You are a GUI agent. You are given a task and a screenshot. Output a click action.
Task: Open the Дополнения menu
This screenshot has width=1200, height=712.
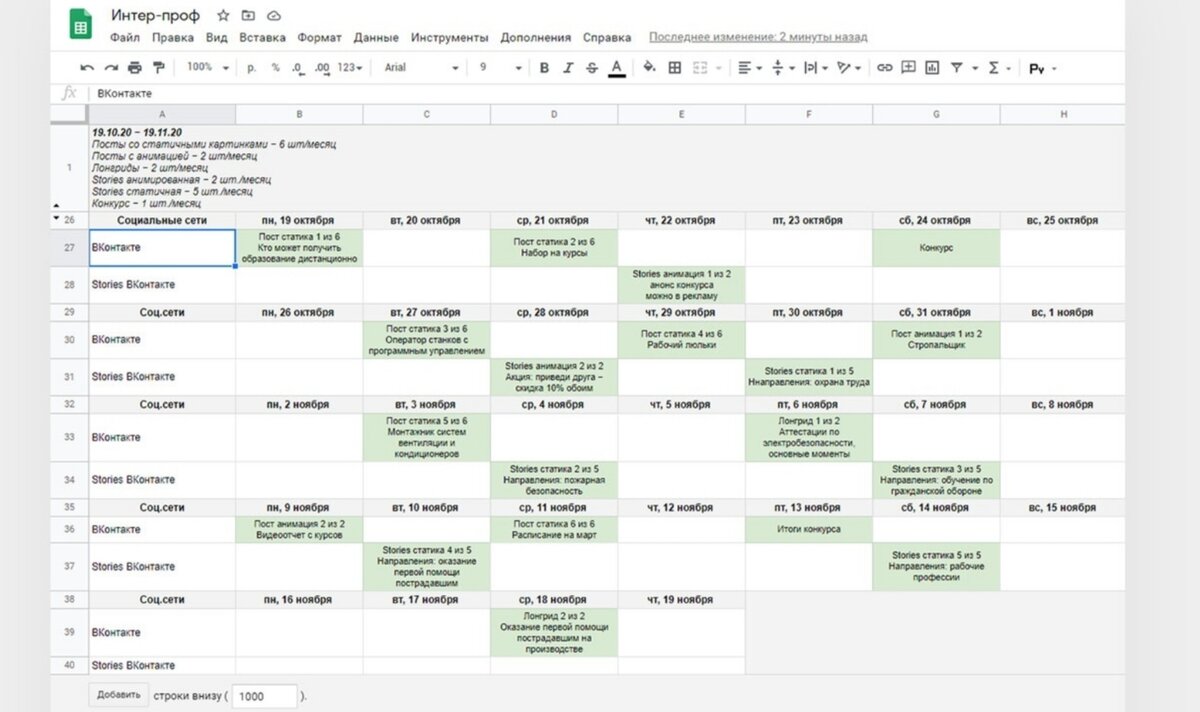(x=535, y=37)
